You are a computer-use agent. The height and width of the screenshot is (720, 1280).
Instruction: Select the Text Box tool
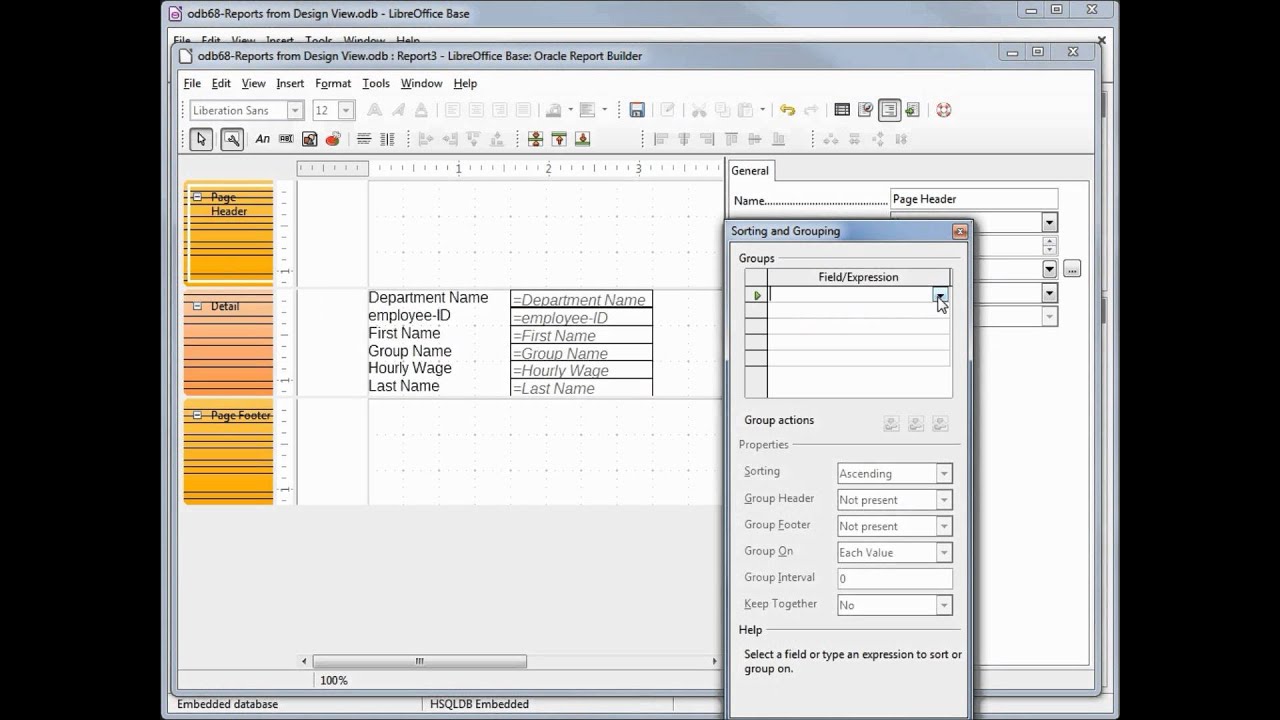(x=286, y=139)
